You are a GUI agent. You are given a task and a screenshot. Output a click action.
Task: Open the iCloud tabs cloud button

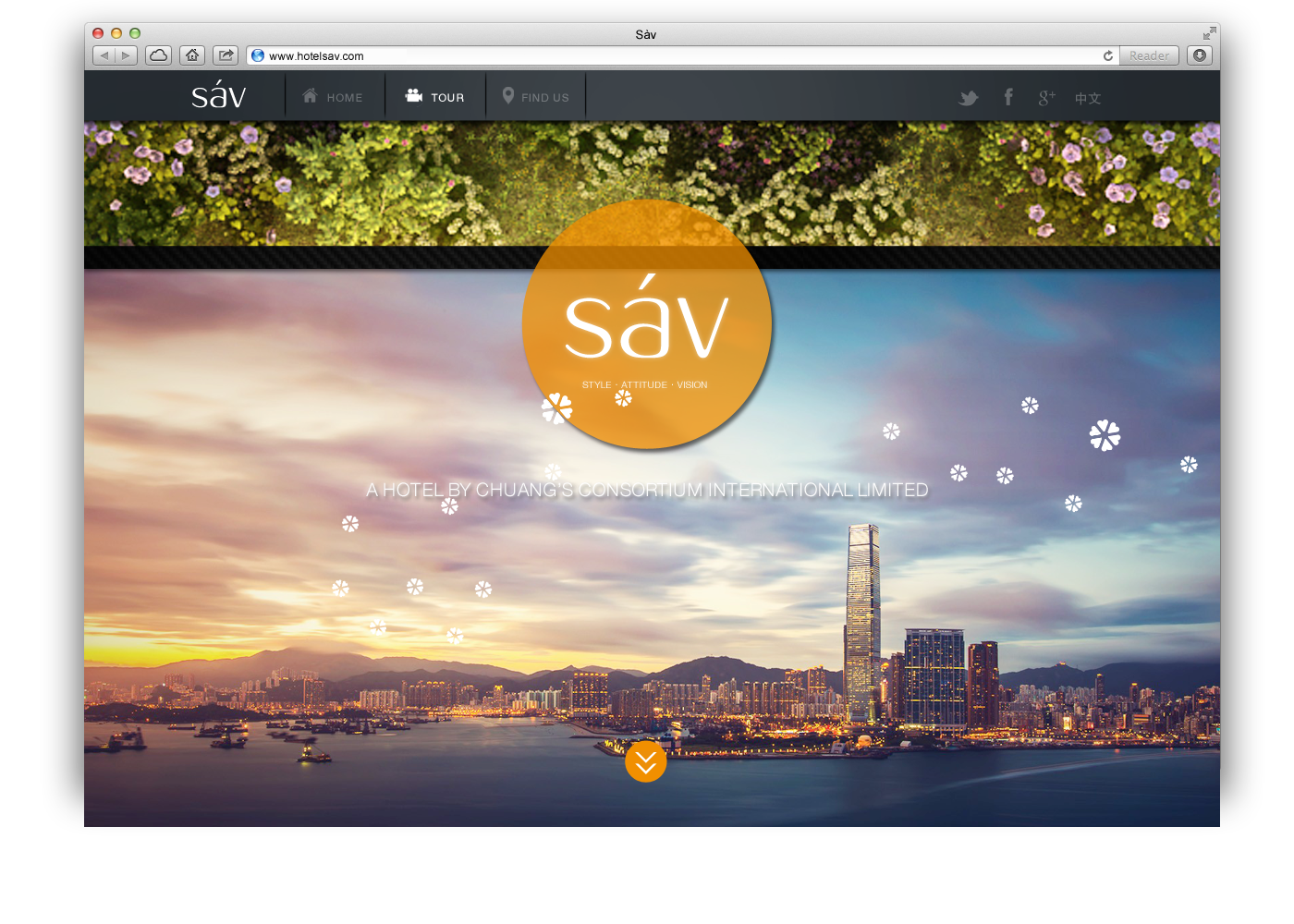[x=159, y=55]
